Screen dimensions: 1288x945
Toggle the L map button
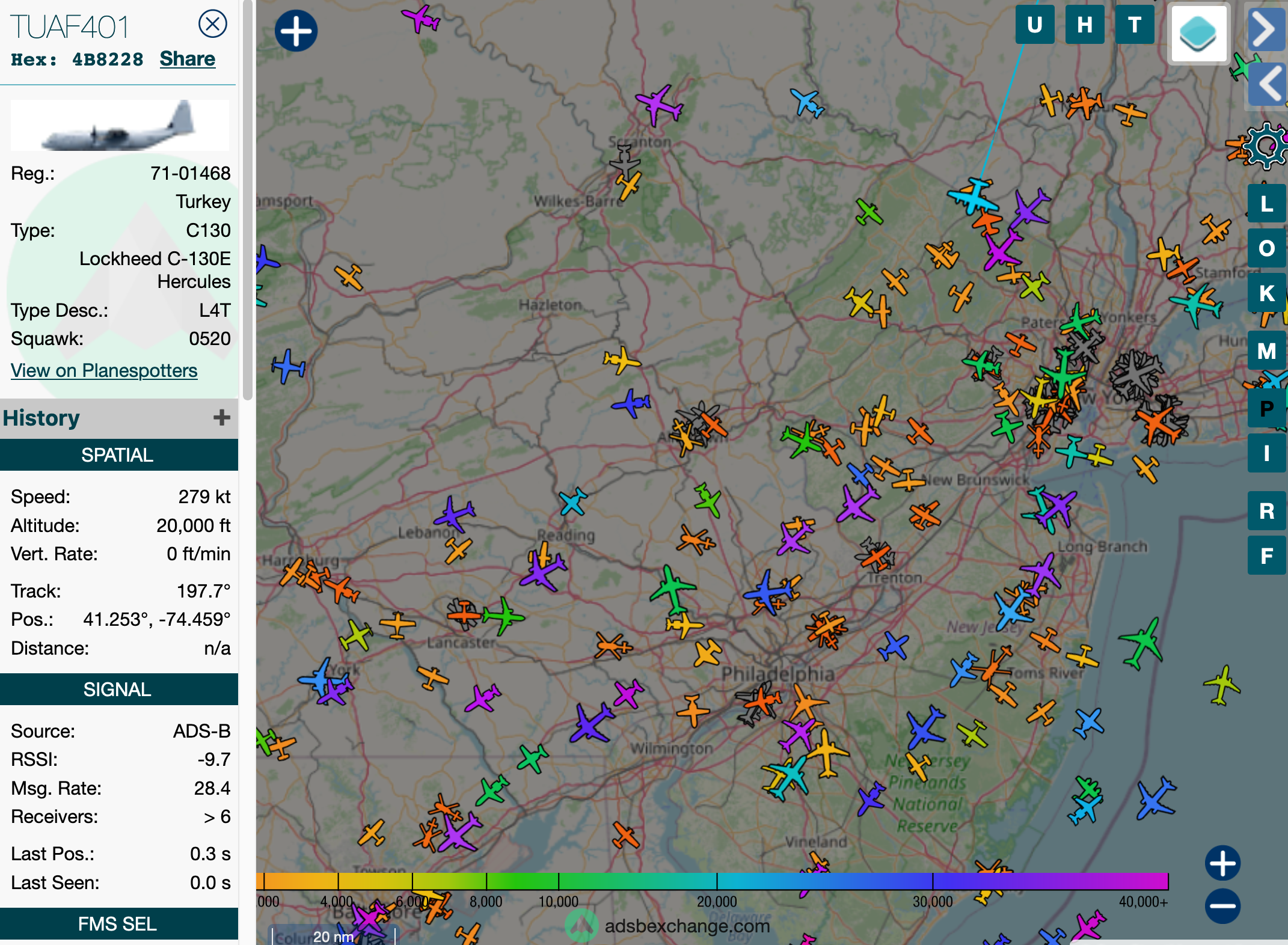tap(1267, 204)
